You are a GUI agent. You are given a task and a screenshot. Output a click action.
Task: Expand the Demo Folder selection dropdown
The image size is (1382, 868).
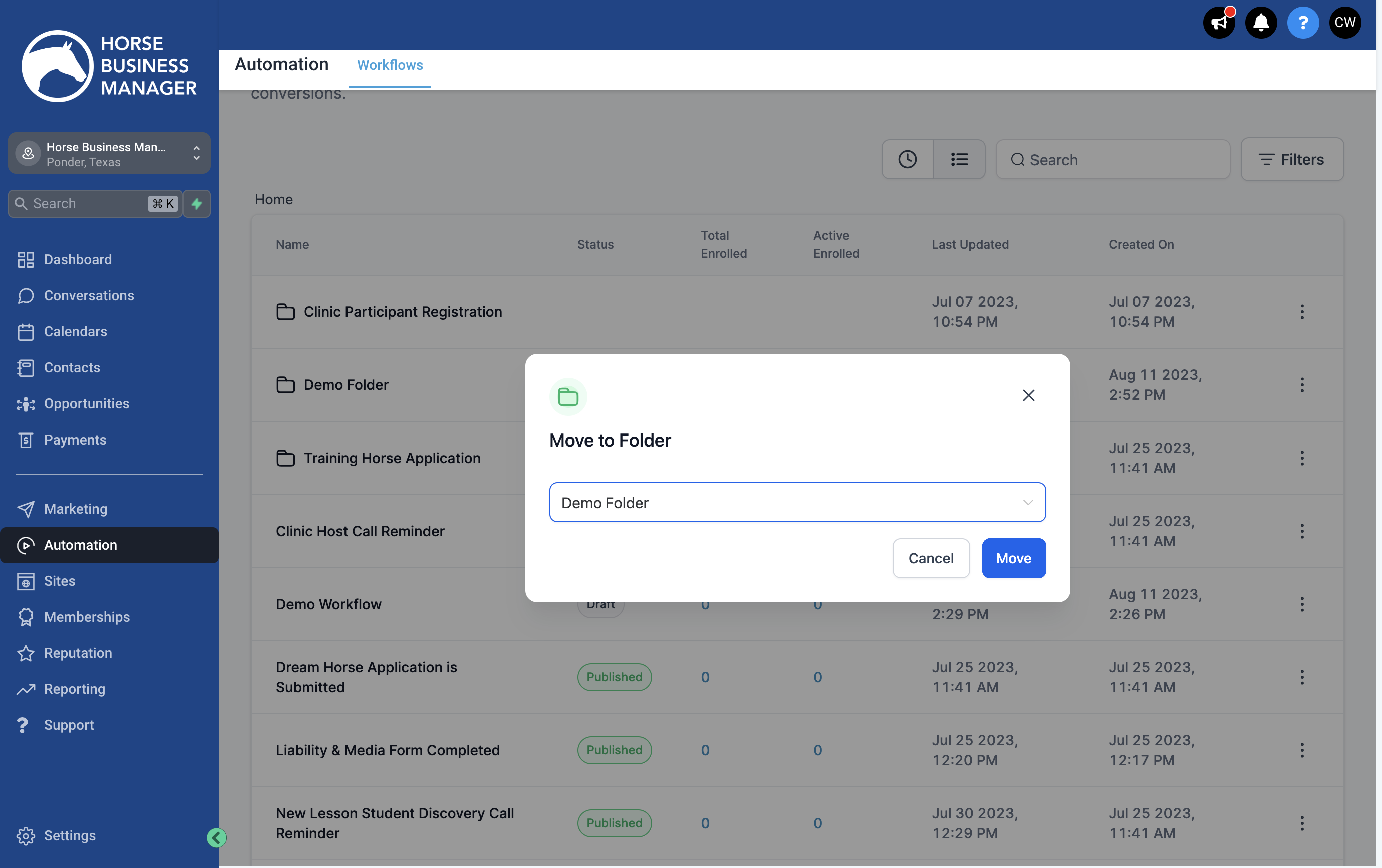pyautogui.click(x=797, y=503)
